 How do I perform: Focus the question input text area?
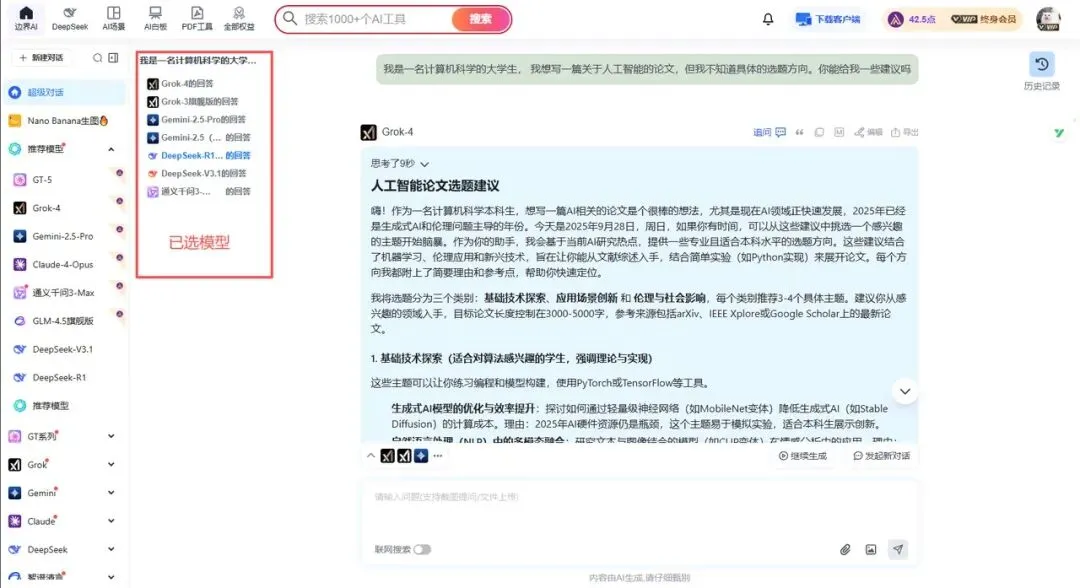pyautogui.click(x=639, y=512)
